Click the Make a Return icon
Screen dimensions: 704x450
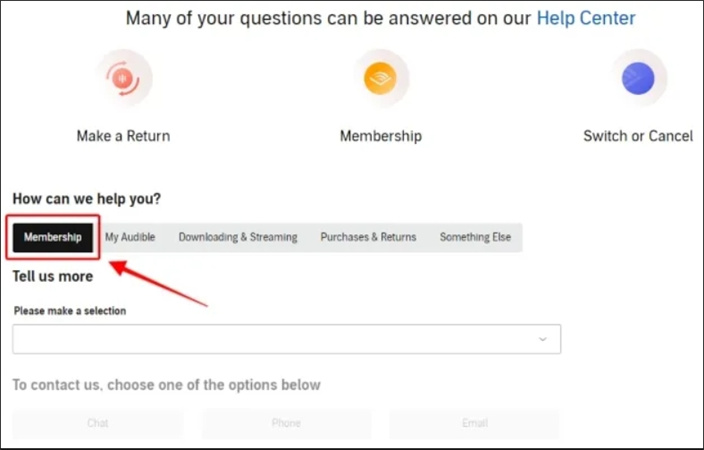tap(124, 79)
